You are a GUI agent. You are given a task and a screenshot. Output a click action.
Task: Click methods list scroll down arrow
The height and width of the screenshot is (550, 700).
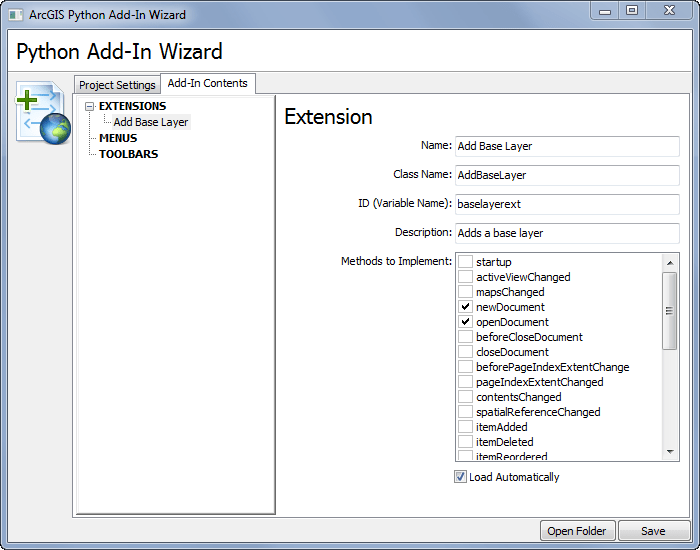click(670, 452)
